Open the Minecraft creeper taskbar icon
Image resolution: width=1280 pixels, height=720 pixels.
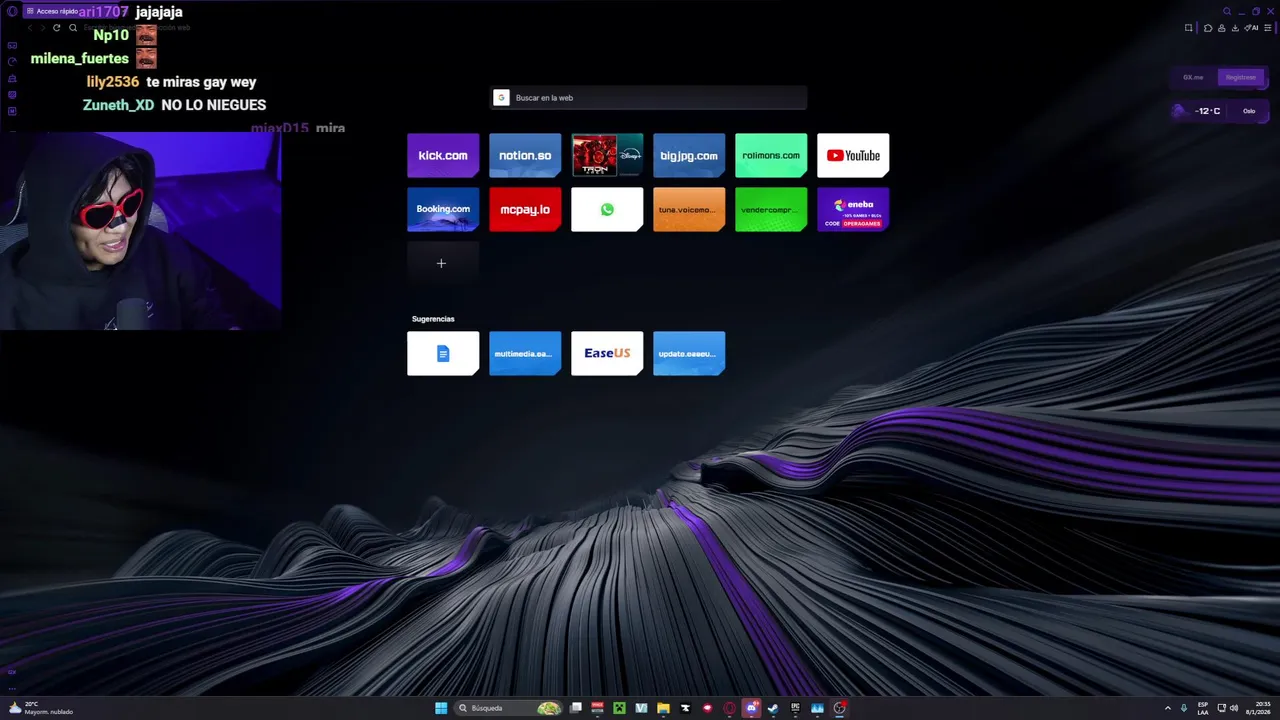point(619,708)
